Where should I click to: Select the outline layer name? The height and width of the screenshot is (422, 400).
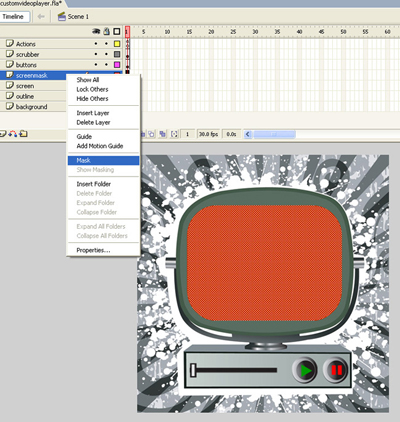[x=25, y=96]
